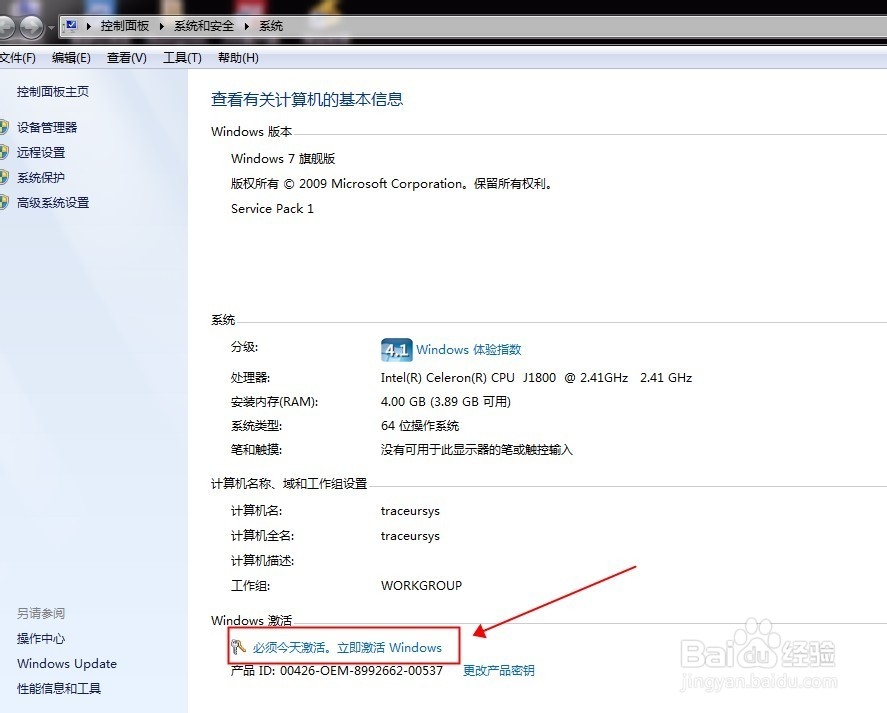Image resolution: width=887 pixels, height=713 pixels.
Task: Expand arrow after 系统和安全 breadcrumb
Action: pos(247,26)
